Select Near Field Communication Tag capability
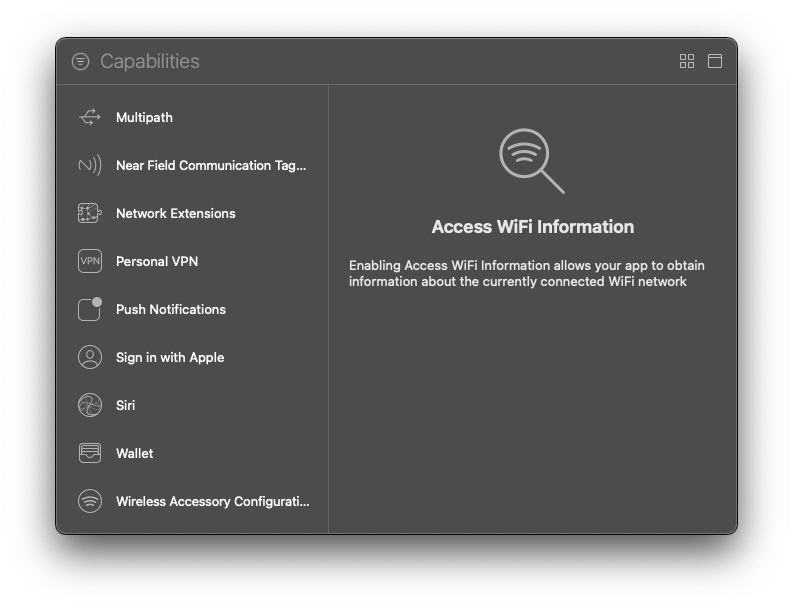 tap(192, 165)
